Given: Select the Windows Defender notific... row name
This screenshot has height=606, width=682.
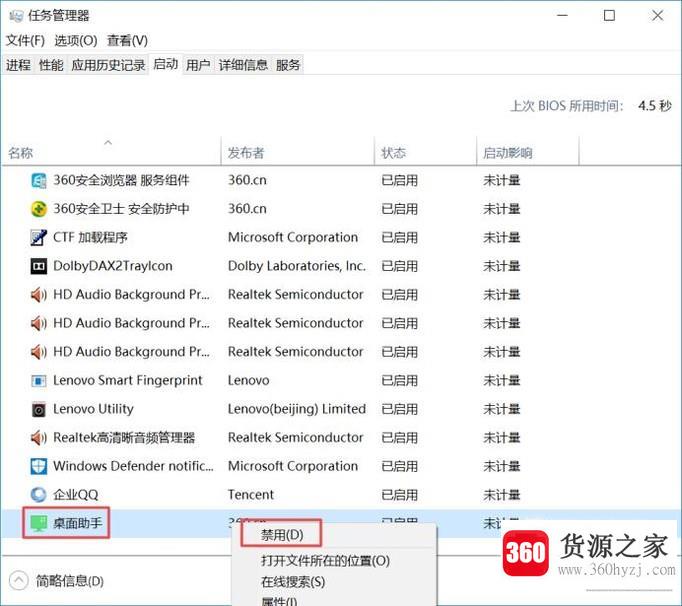Looking at the screenshot, I should pyautogui.click(x=134, y=466).
